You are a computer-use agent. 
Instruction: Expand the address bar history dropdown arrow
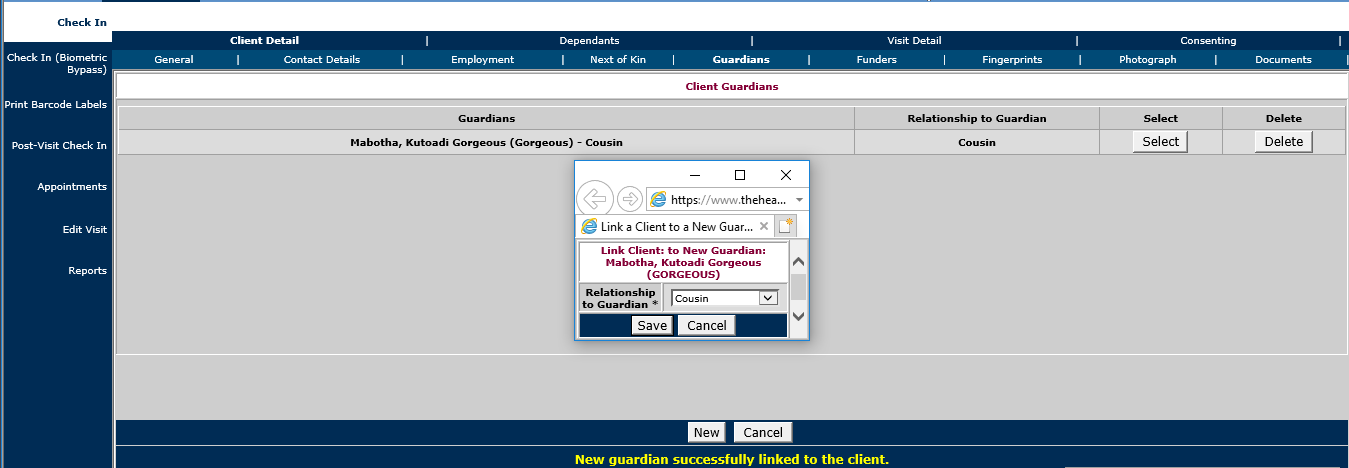[799, 200]
